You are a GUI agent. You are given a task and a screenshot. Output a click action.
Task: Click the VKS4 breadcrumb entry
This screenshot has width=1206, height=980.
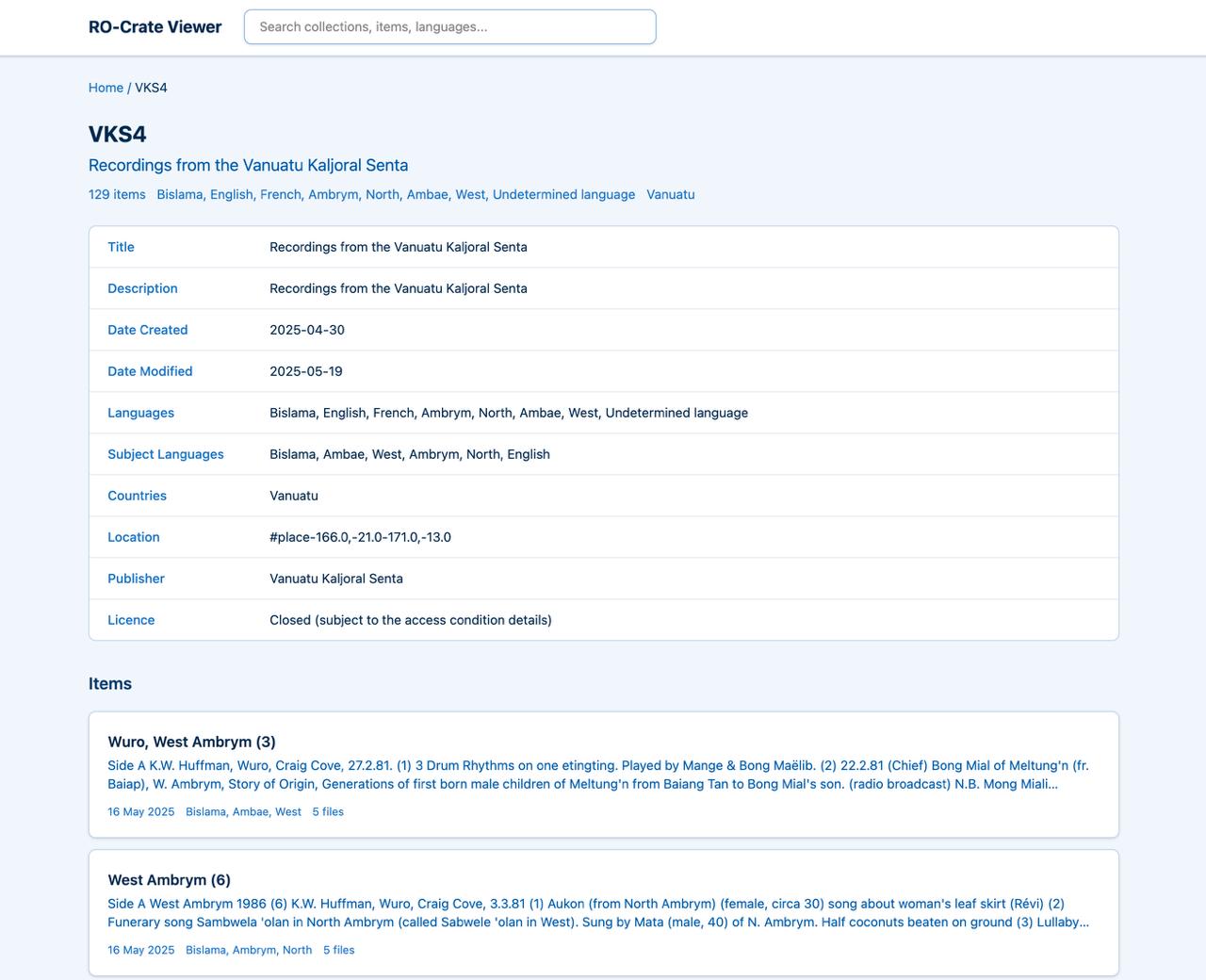151,88
